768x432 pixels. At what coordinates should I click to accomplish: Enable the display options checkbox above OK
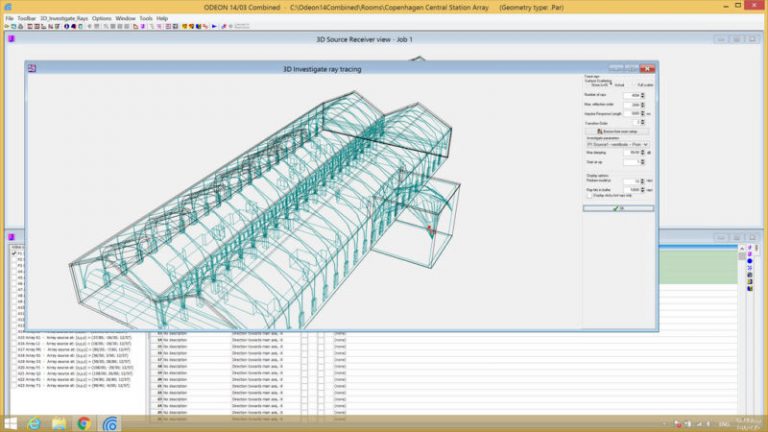[x=589, y=196]
